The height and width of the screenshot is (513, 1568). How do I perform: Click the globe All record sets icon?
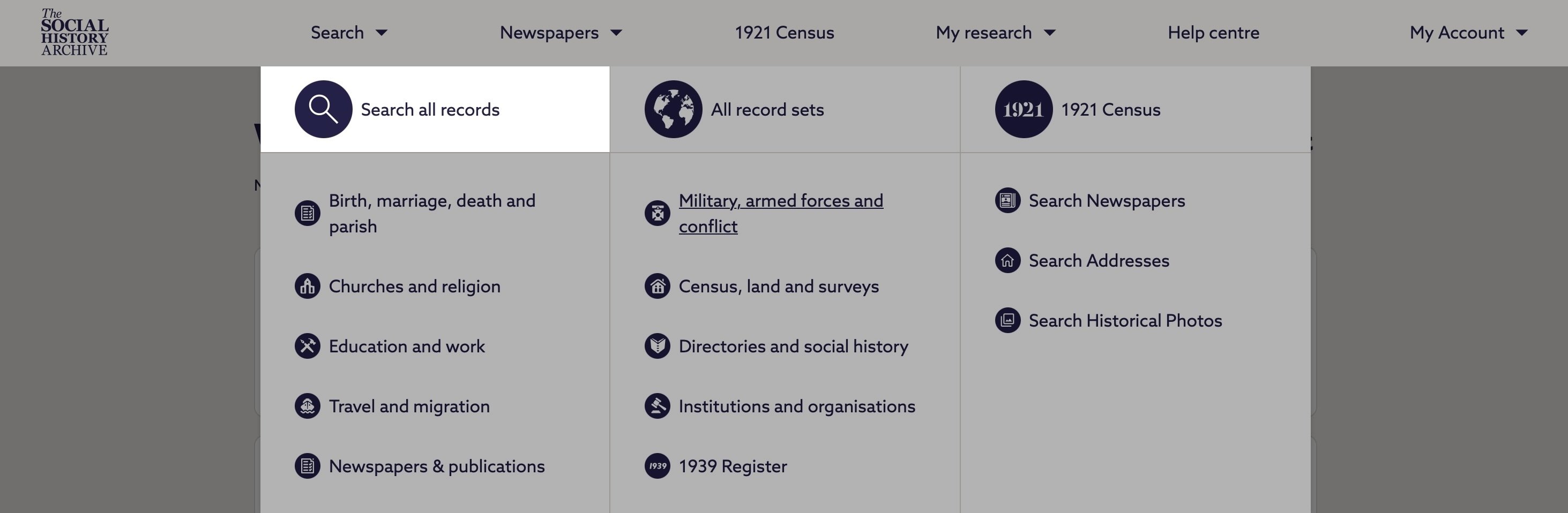673,110
